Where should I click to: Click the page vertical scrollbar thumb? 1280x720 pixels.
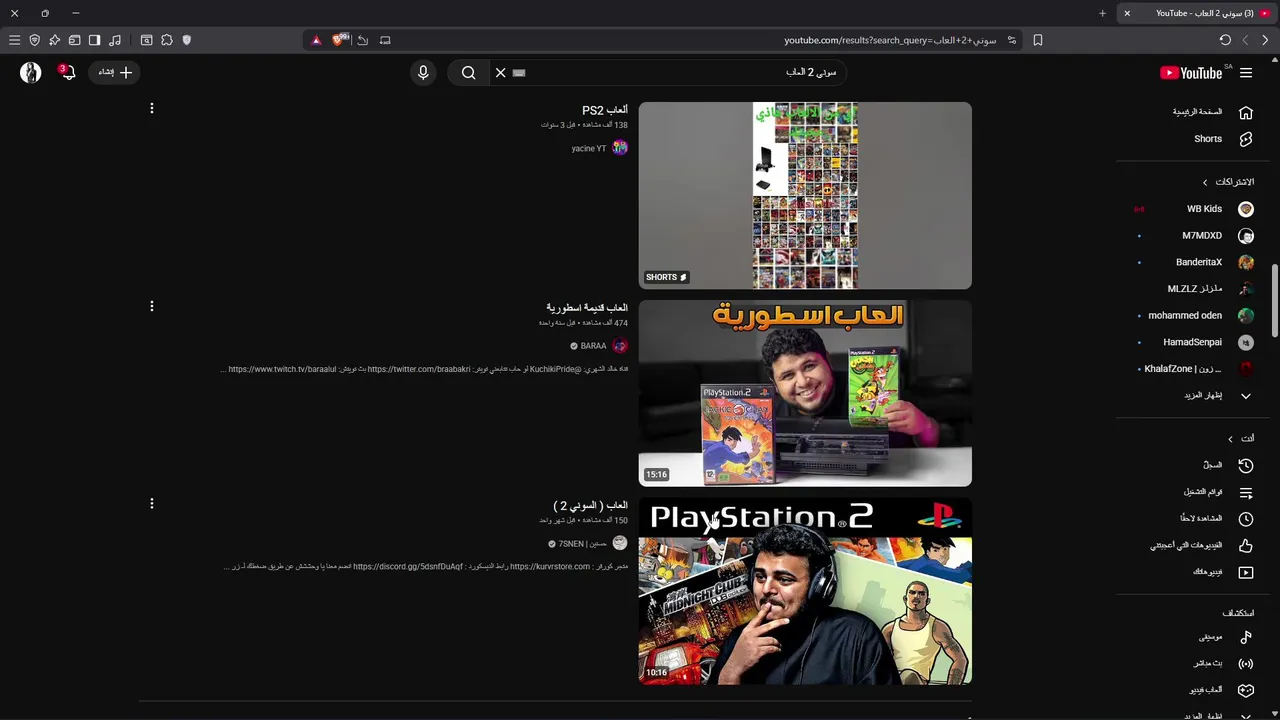tap(1275, 302)
